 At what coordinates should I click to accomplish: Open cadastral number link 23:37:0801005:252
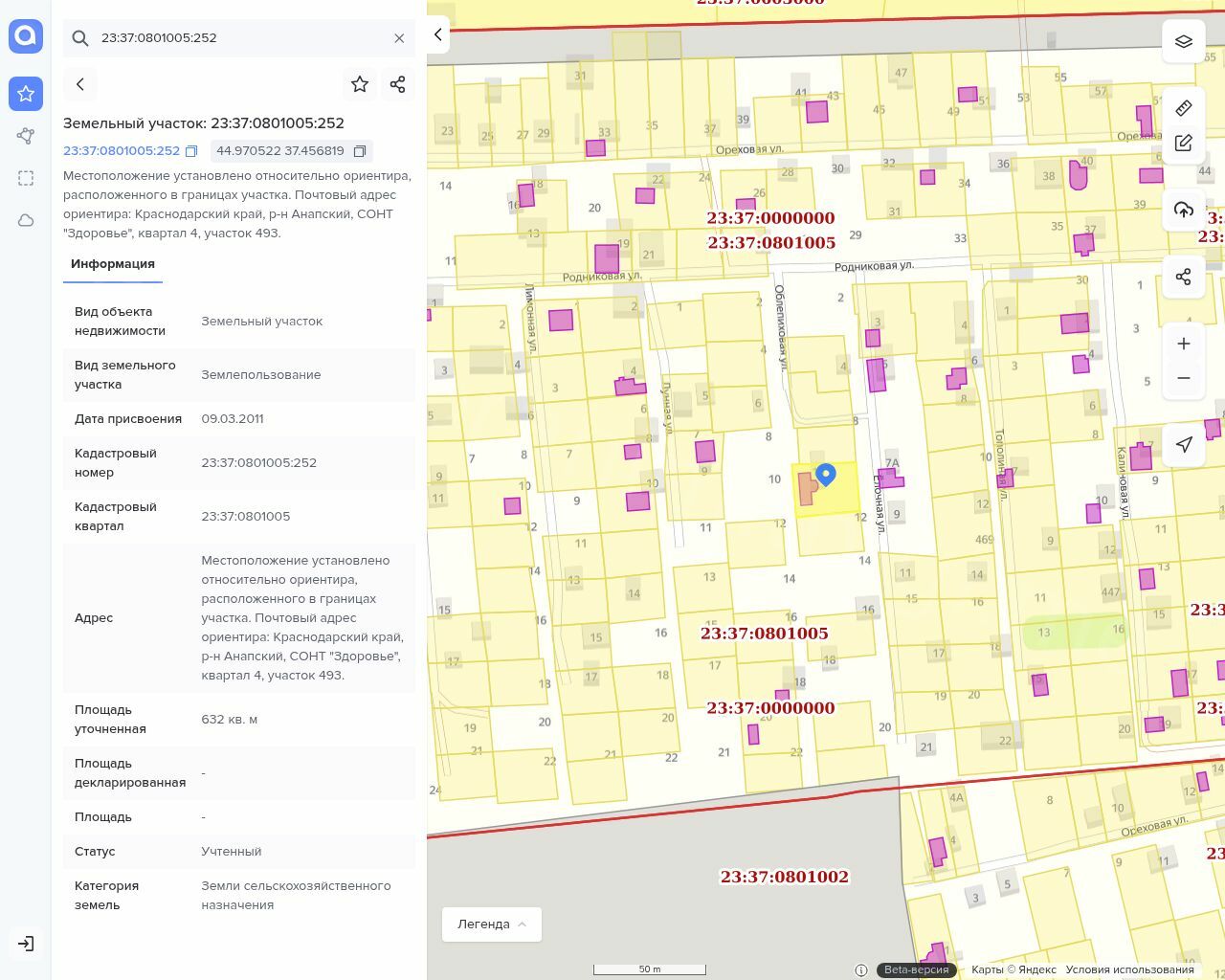[122, 151]
